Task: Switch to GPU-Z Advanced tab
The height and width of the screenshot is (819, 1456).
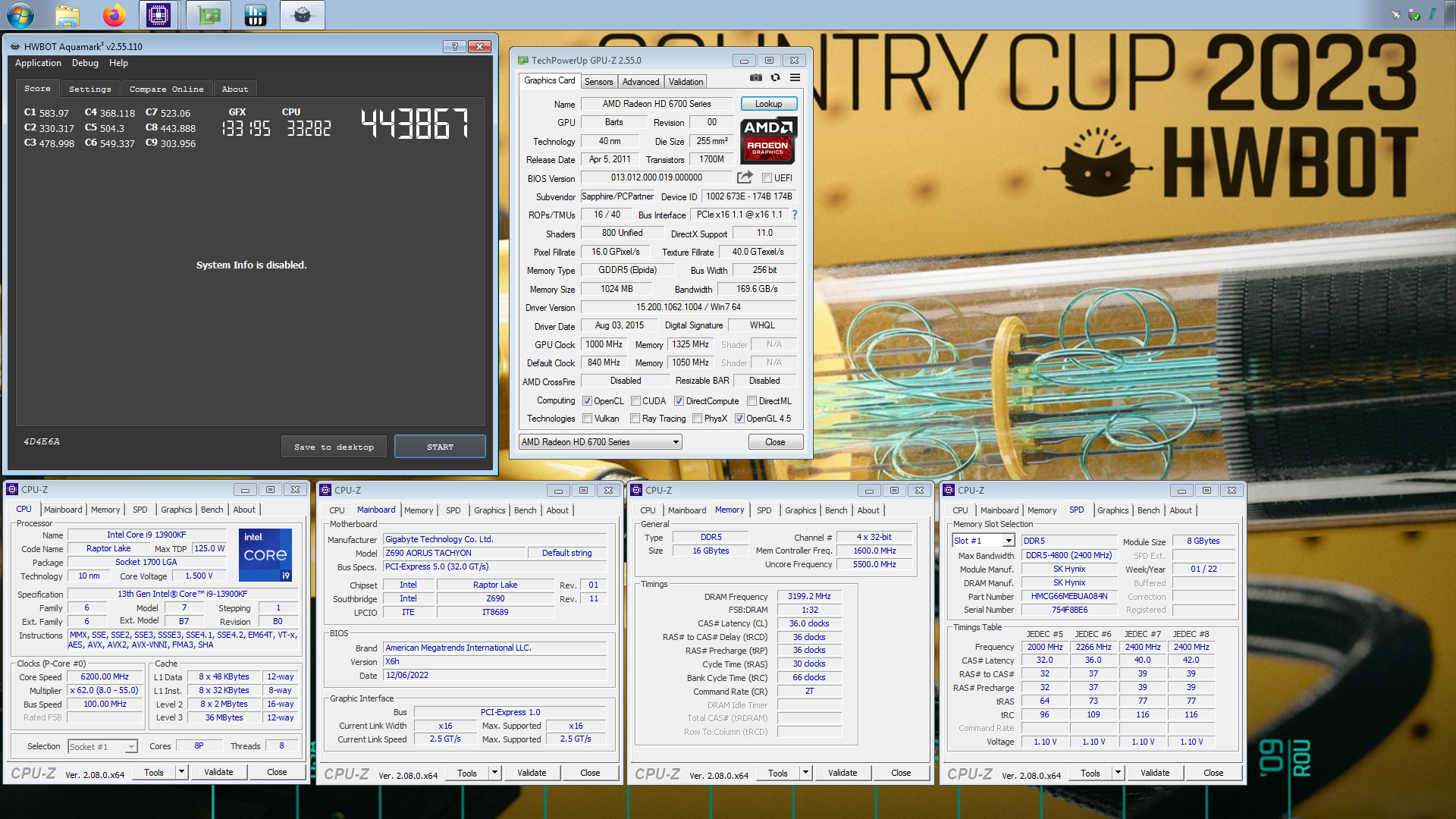Action: (641, 81)
